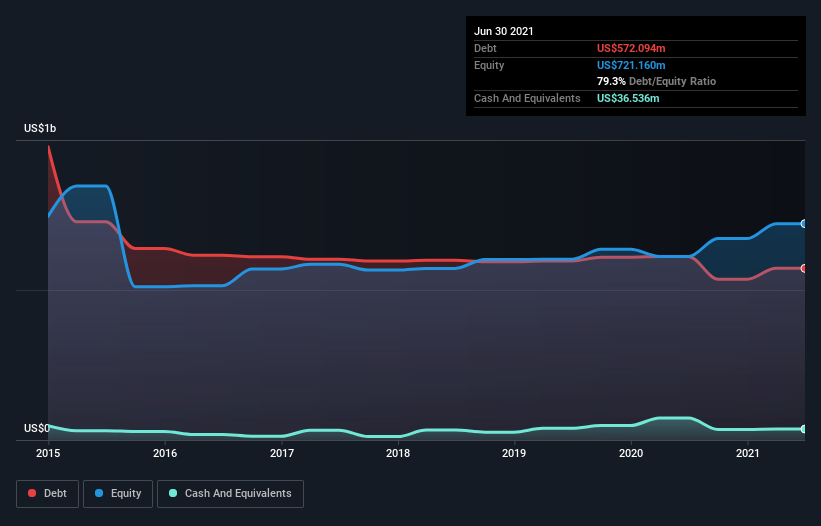821x526 pixels.
Task: Click the red Debt endpoint marker
Action: [804, 268]
